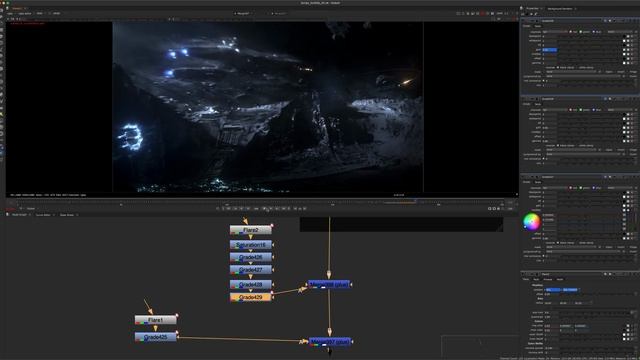Open whitepoint color picker button in top Grade panel
Viewport: 640px width, 360px height.
tap(624, 41)
